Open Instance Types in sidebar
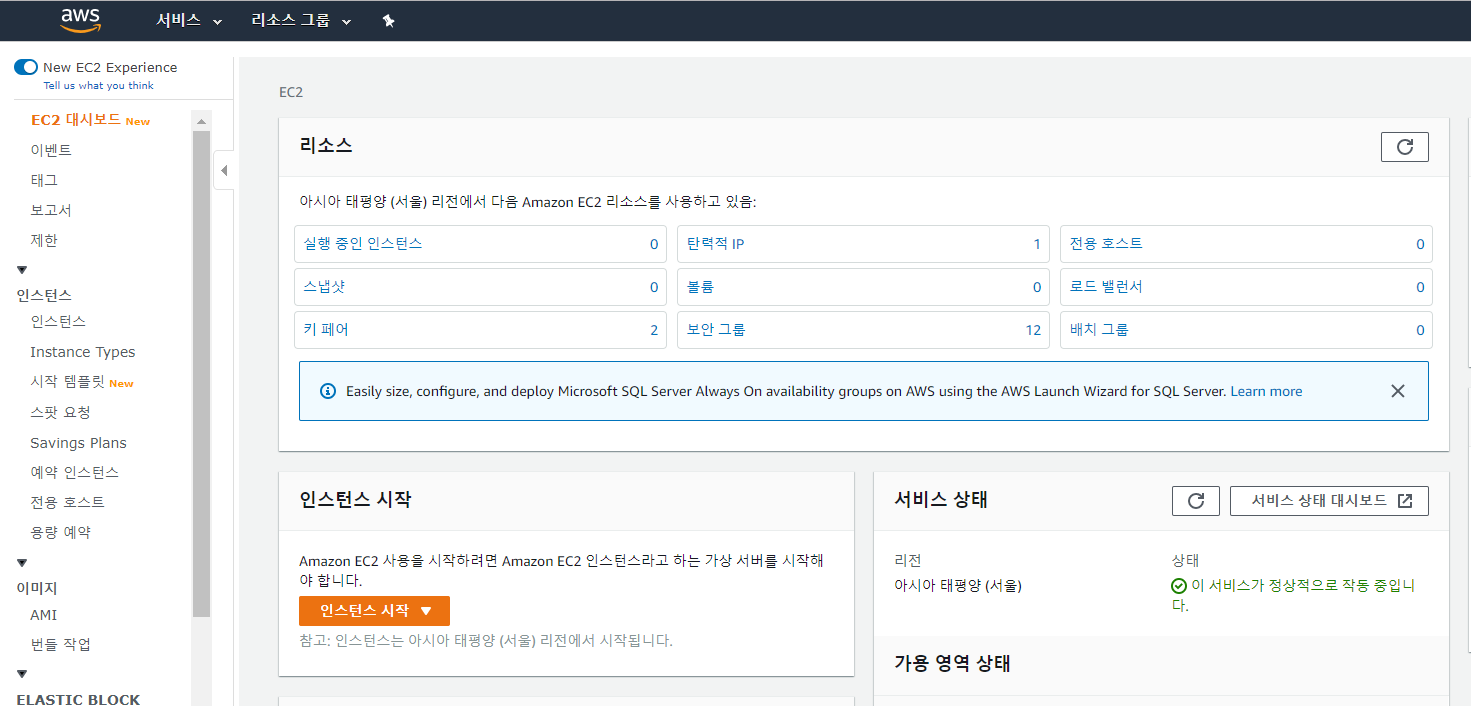1471x706 pixels. (x=82, y=352)
